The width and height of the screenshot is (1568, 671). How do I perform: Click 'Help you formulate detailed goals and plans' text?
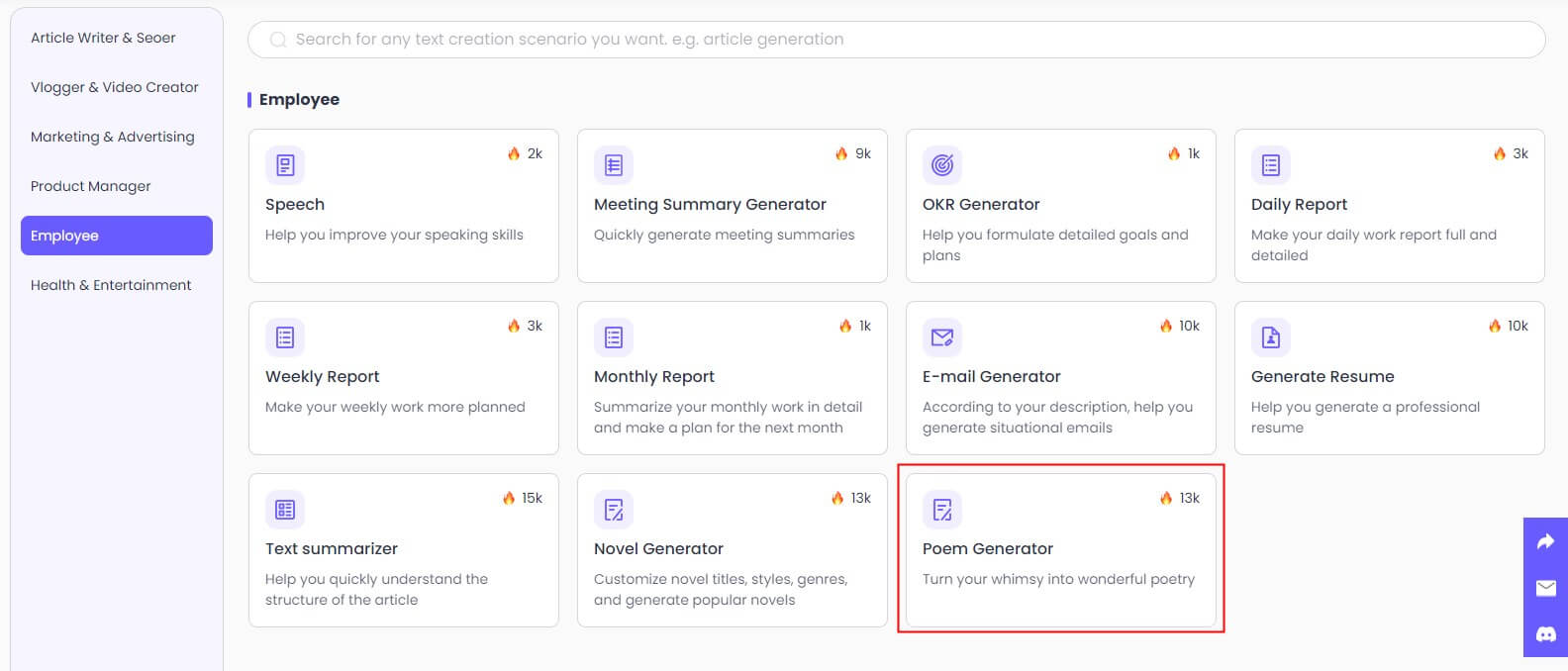1055,244
